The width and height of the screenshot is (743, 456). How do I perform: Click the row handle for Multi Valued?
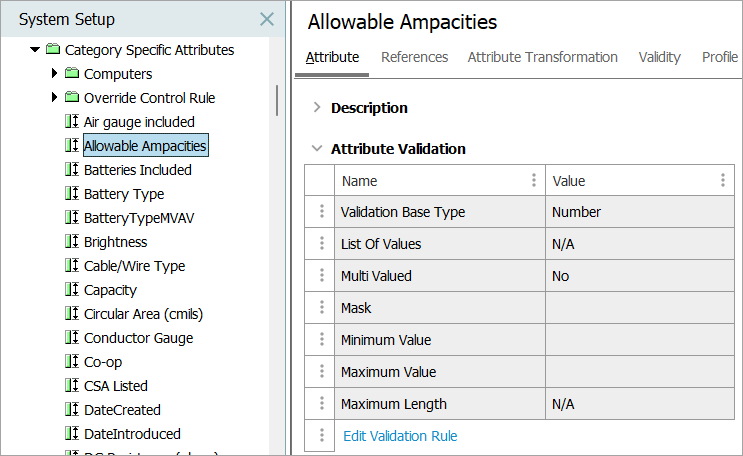[x=321, y=276]
